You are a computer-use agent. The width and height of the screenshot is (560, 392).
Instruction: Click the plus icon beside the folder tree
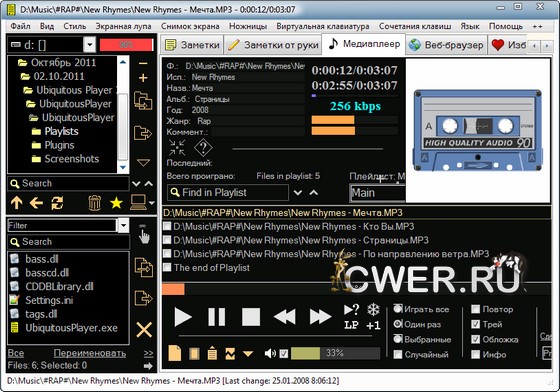(x=143, y=77)
